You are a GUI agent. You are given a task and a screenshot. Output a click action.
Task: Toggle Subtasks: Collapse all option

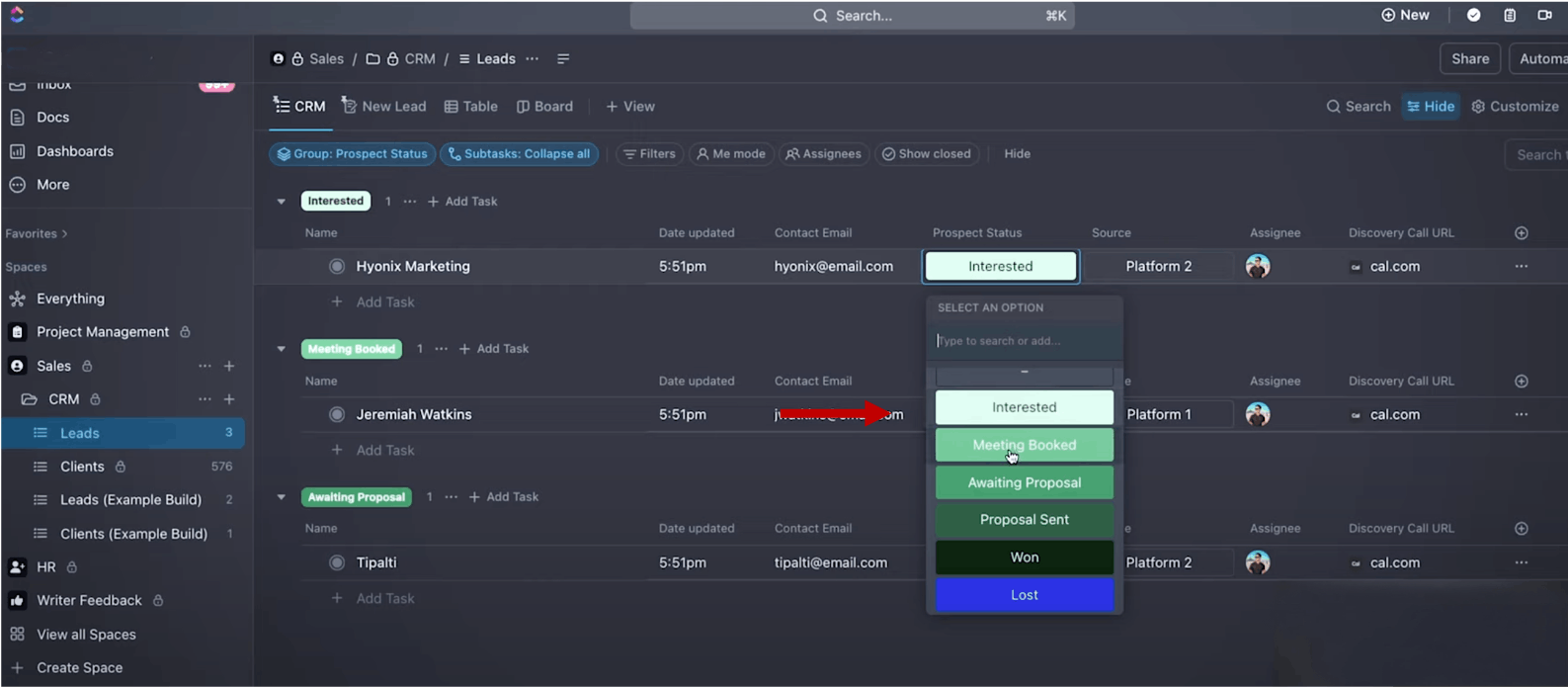[519, 154]
